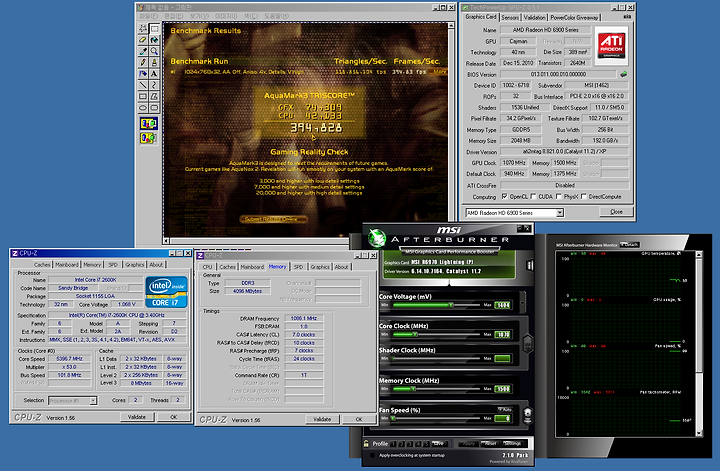Click the Core Clock slider handle
This screenshot has height=471, width=720.
(x=415, y=334)
